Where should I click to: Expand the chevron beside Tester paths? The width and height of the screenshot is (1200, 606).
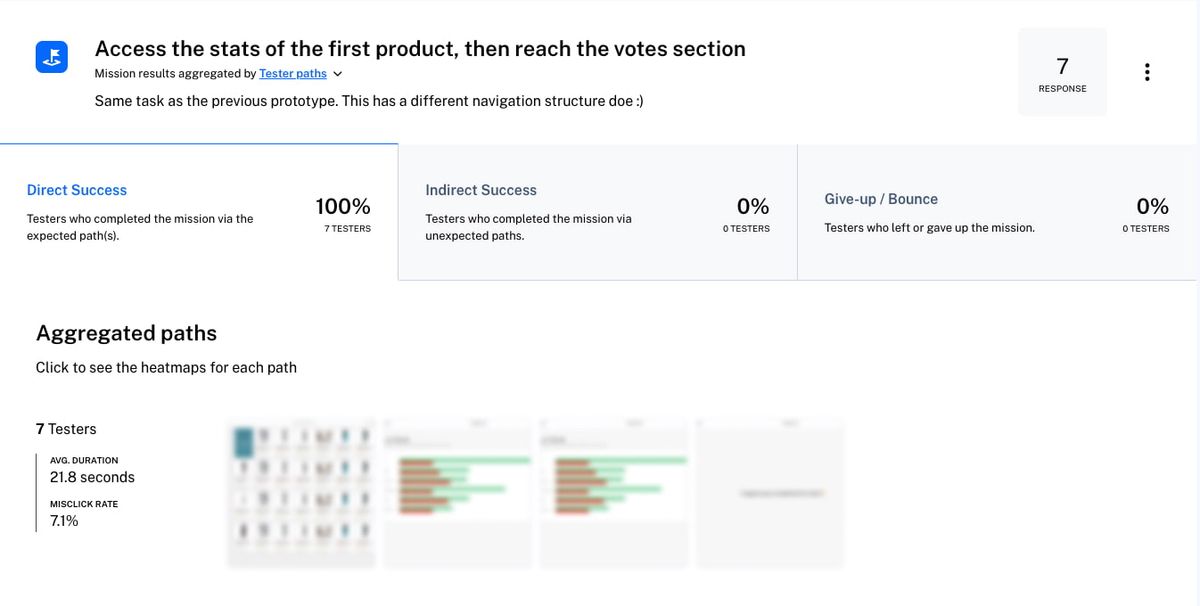pyautogui.click(x=337, y=74)
